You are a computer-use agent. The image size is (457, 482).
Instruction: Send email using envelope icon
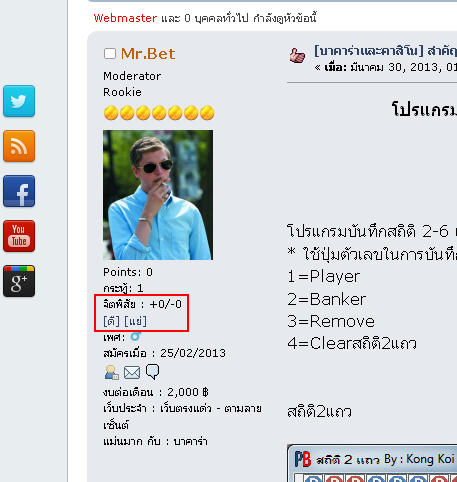coord(132,372)
